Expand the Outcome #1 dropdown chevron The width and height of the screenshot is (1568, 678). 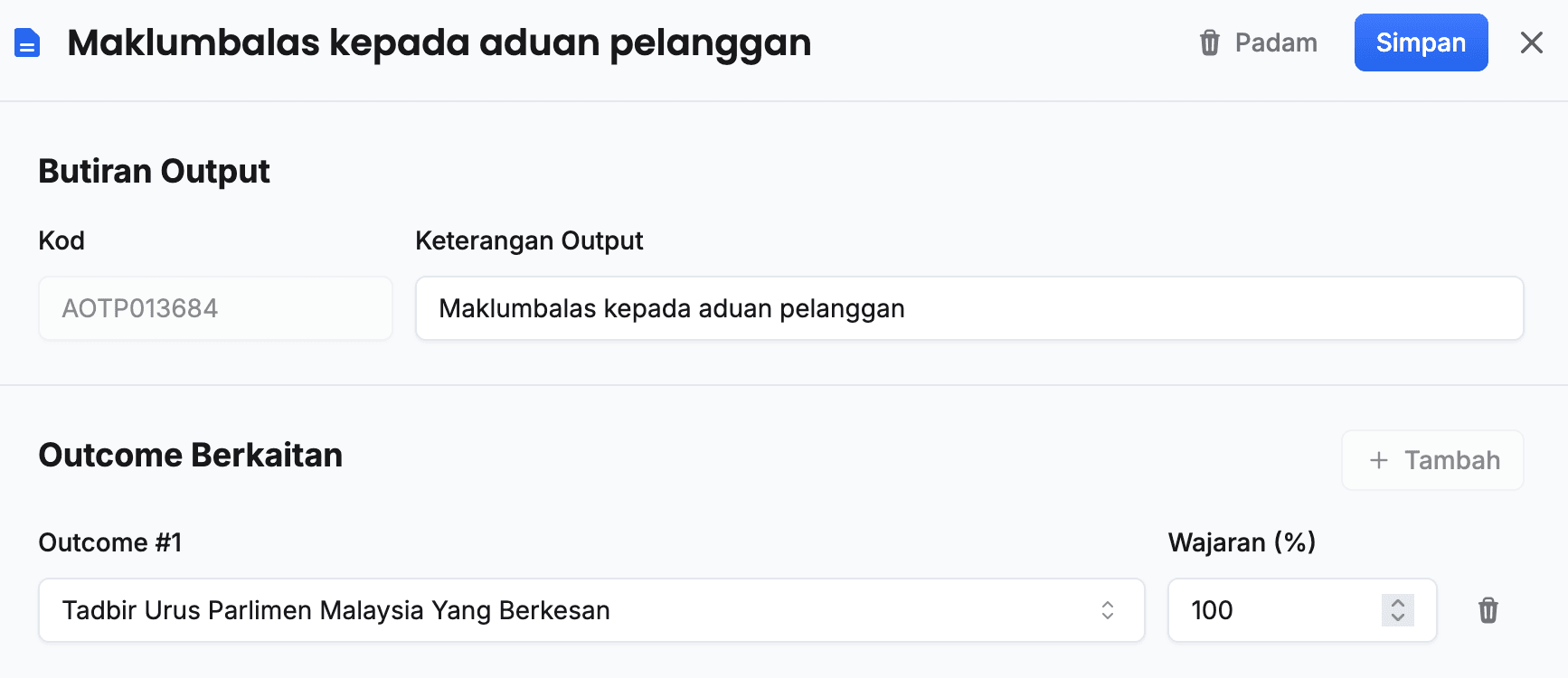[x=1107, y=610]
